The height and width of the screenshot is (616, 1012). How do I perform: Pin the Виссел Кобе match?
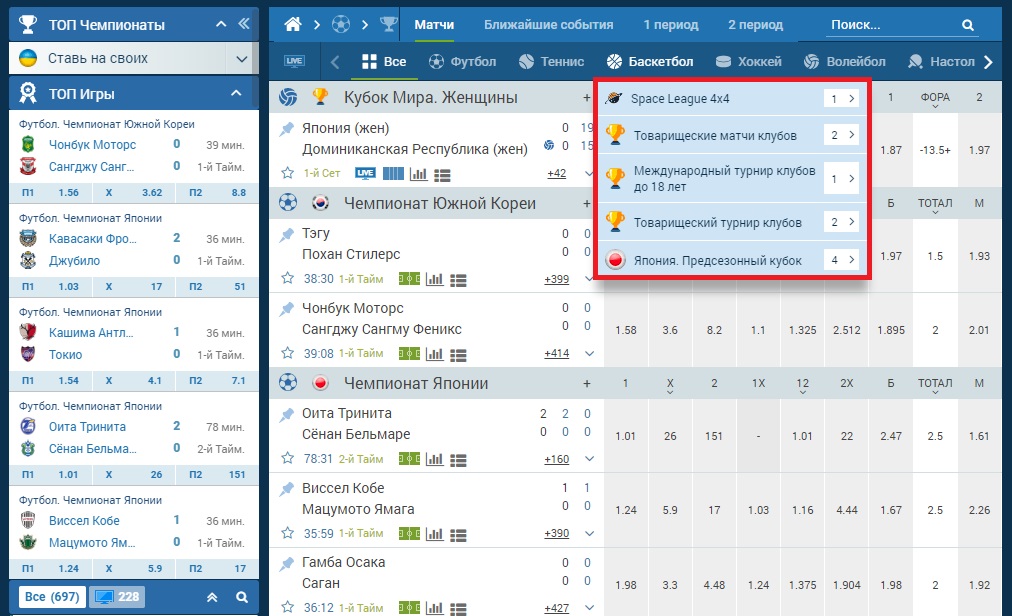[287, 489]
